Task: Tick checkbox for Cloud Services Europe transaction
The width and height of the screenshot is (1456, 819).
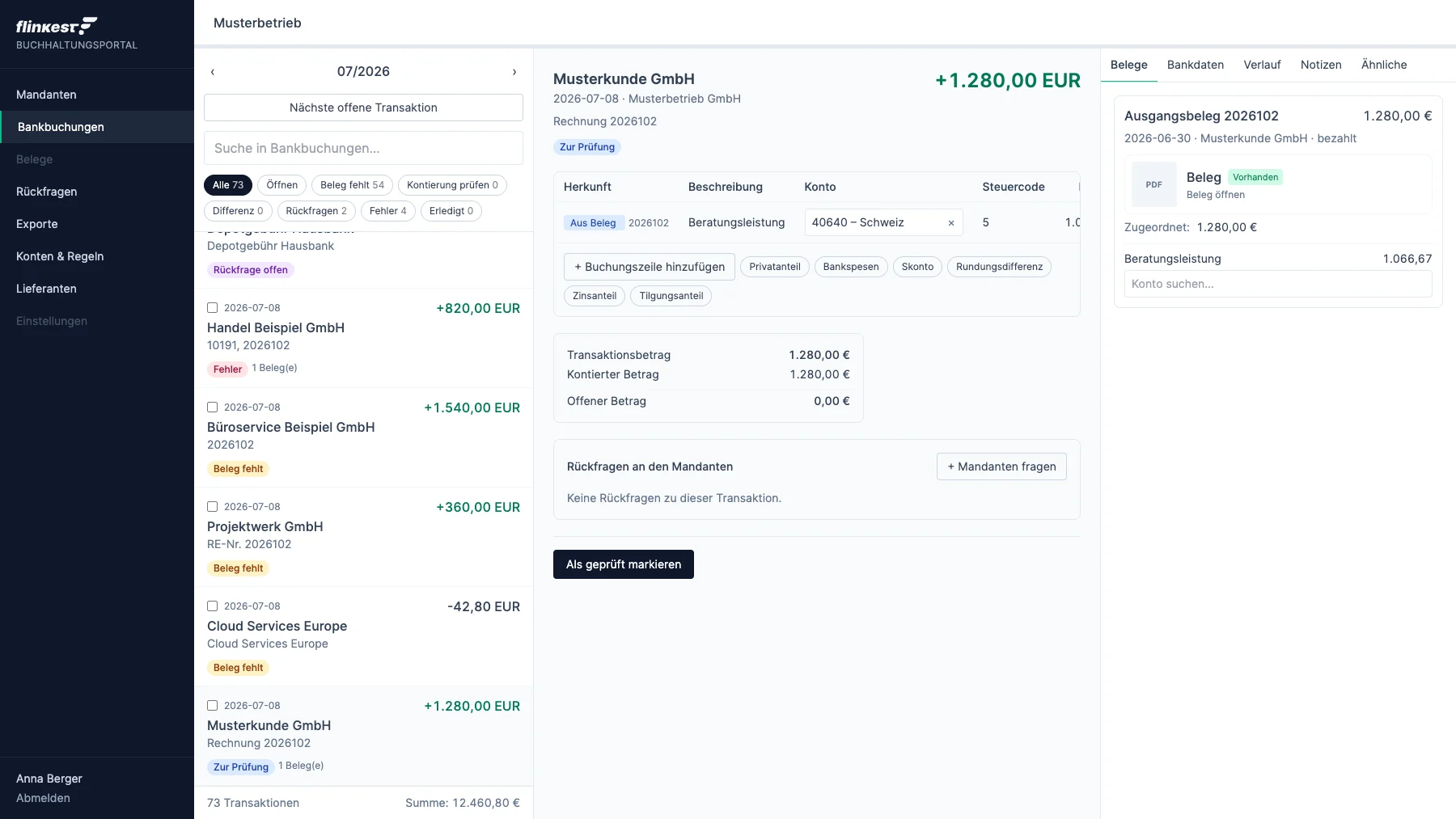Action: coord(213,606)
